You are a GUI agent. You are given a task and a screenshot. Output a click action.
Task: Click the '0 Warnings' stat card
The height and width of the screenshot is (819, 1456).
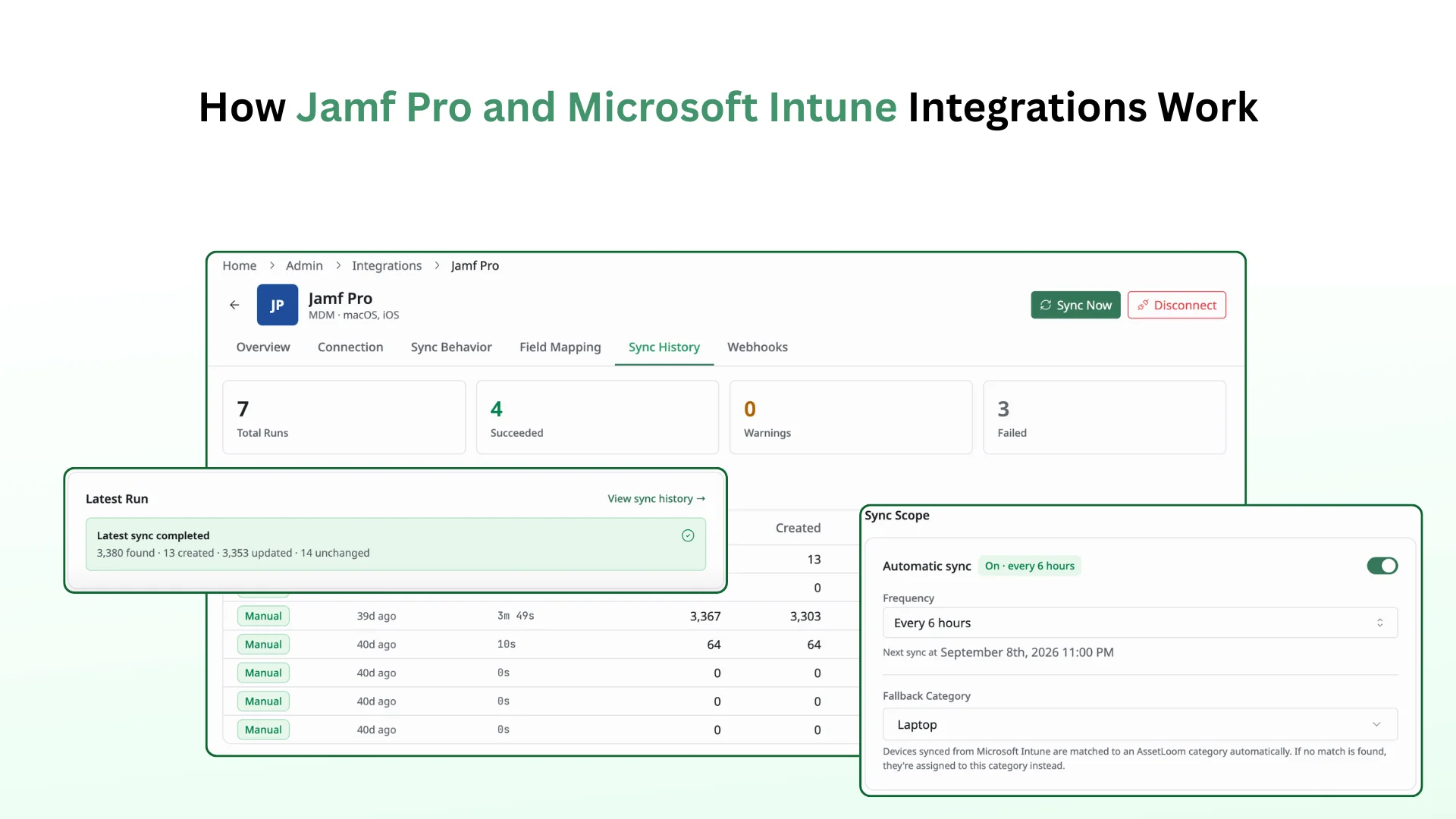[x=851, y=417]
